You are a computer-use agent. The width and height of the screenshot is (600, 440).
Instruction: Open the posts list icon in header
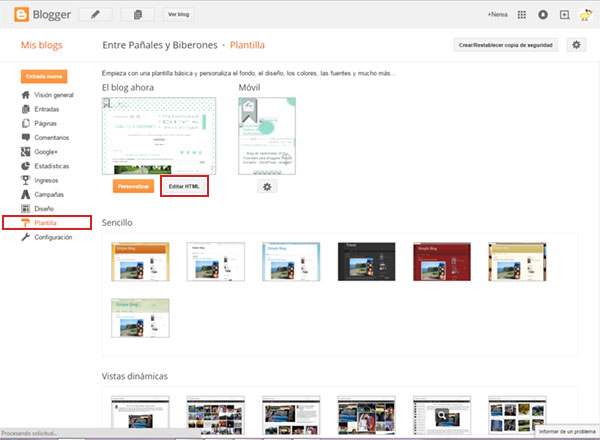tap(138, 15)
